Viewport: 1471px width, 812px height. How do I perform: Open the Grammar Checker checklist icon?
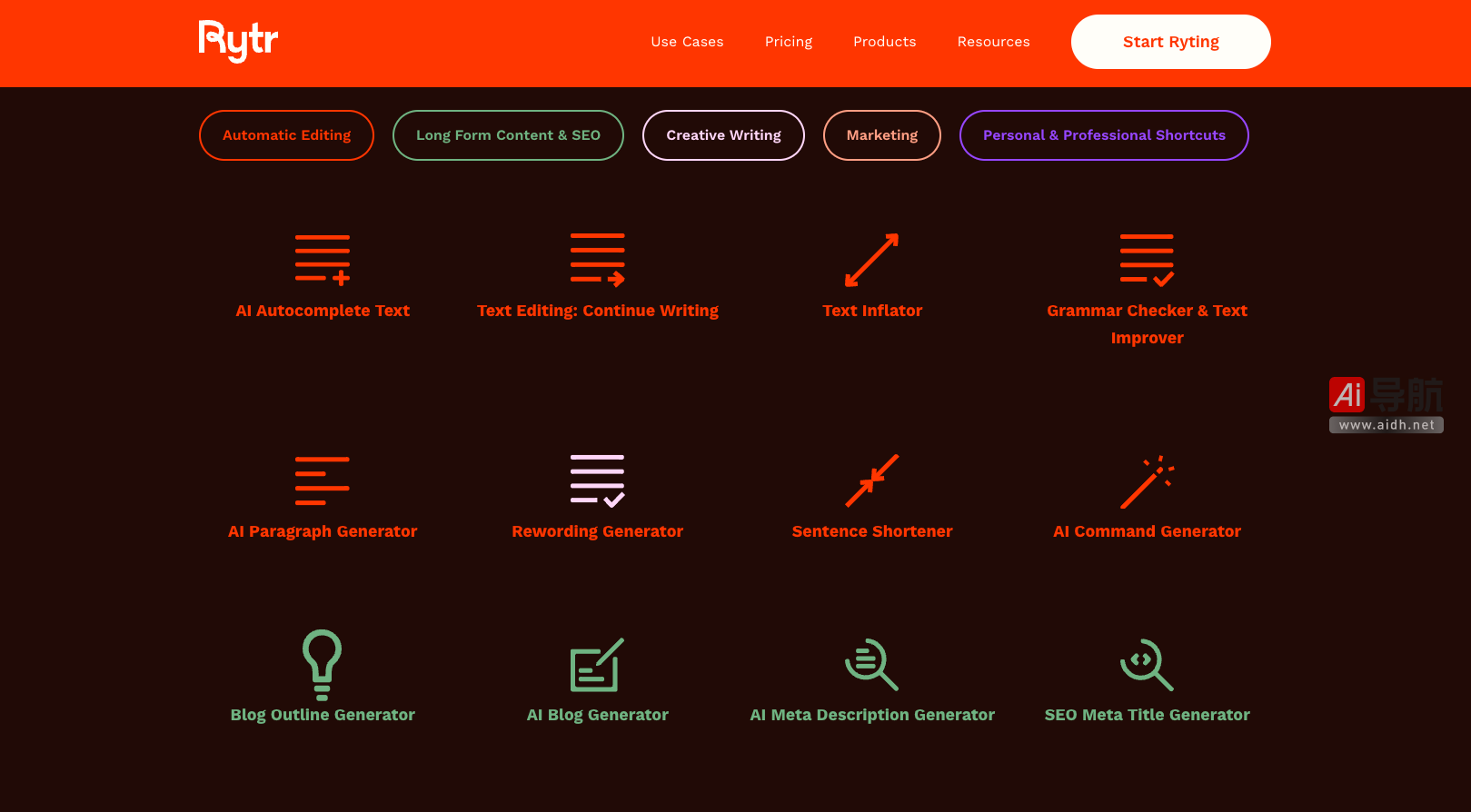click(x=1147, y=260)
